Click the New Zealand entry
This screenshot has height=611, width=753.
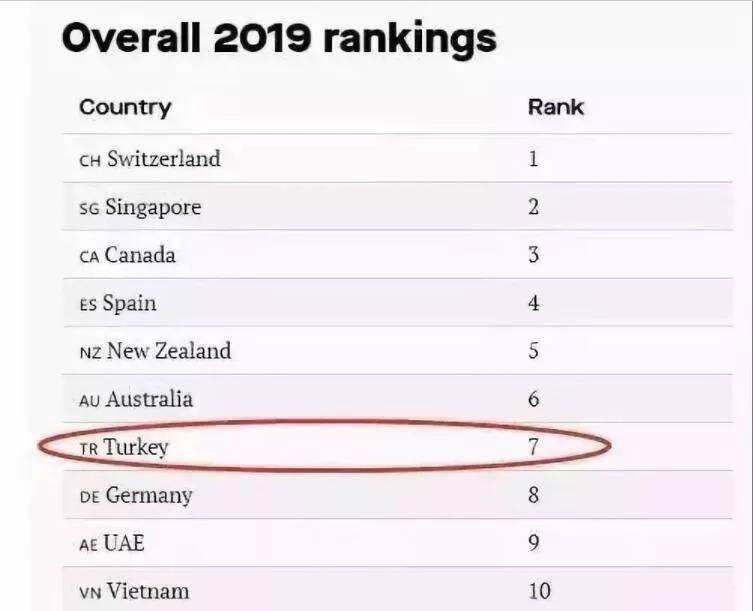tap(169, 351)
